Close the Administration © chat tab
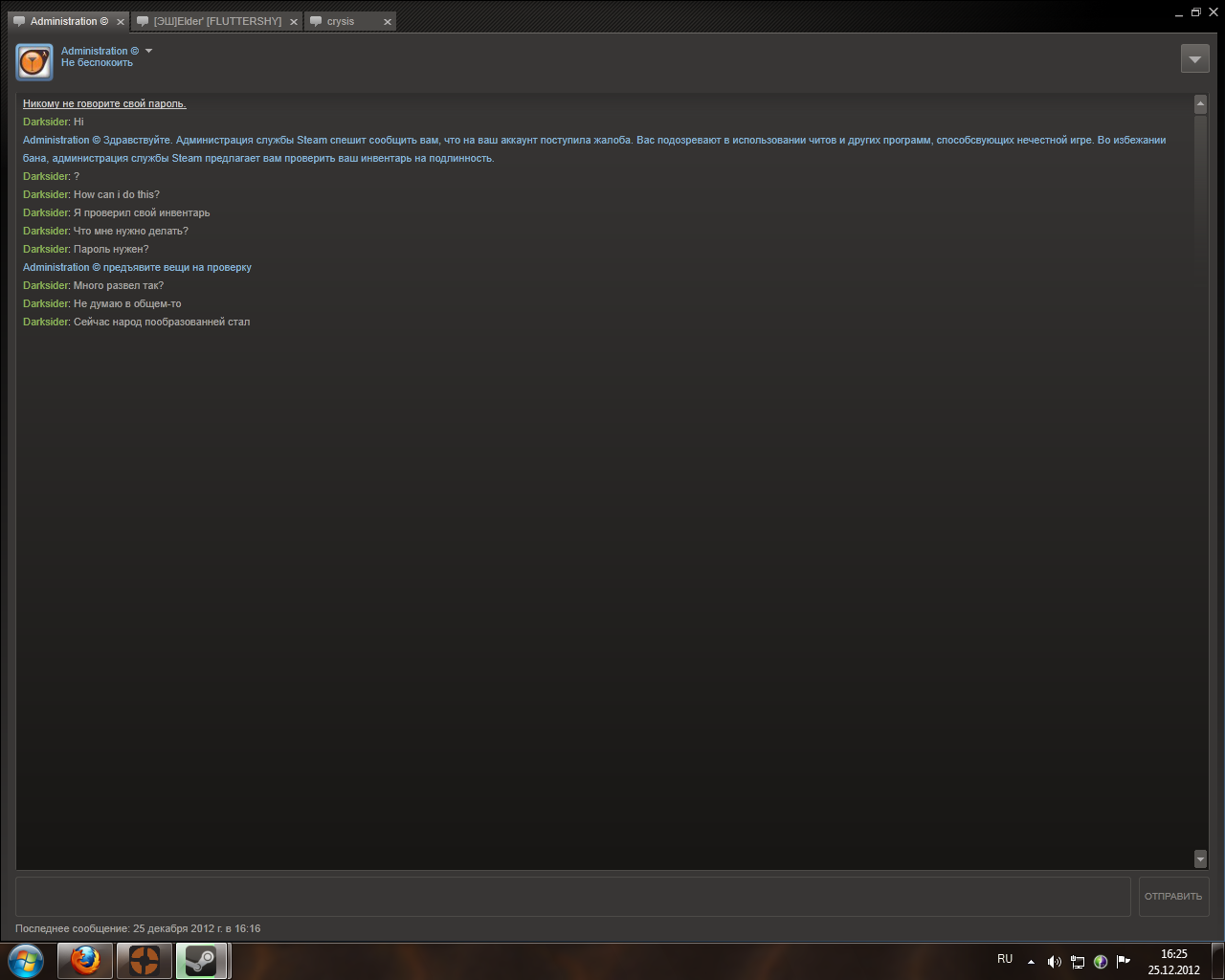Viewport: 1225px width, 980px height. [x=121, y=22]
